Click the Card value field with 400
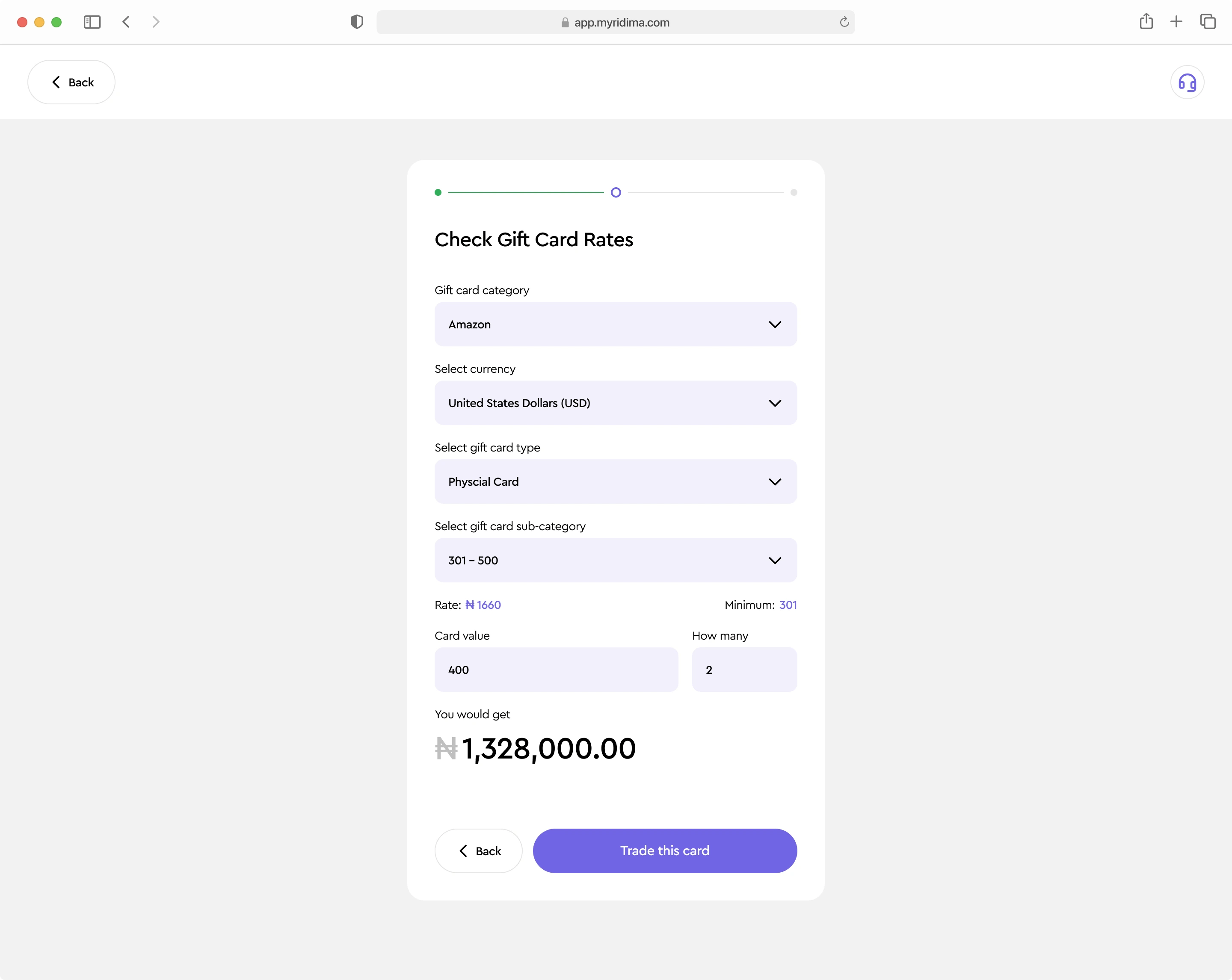The height and width of the screenshot is (980, 1232). click(x=556, y=670)
